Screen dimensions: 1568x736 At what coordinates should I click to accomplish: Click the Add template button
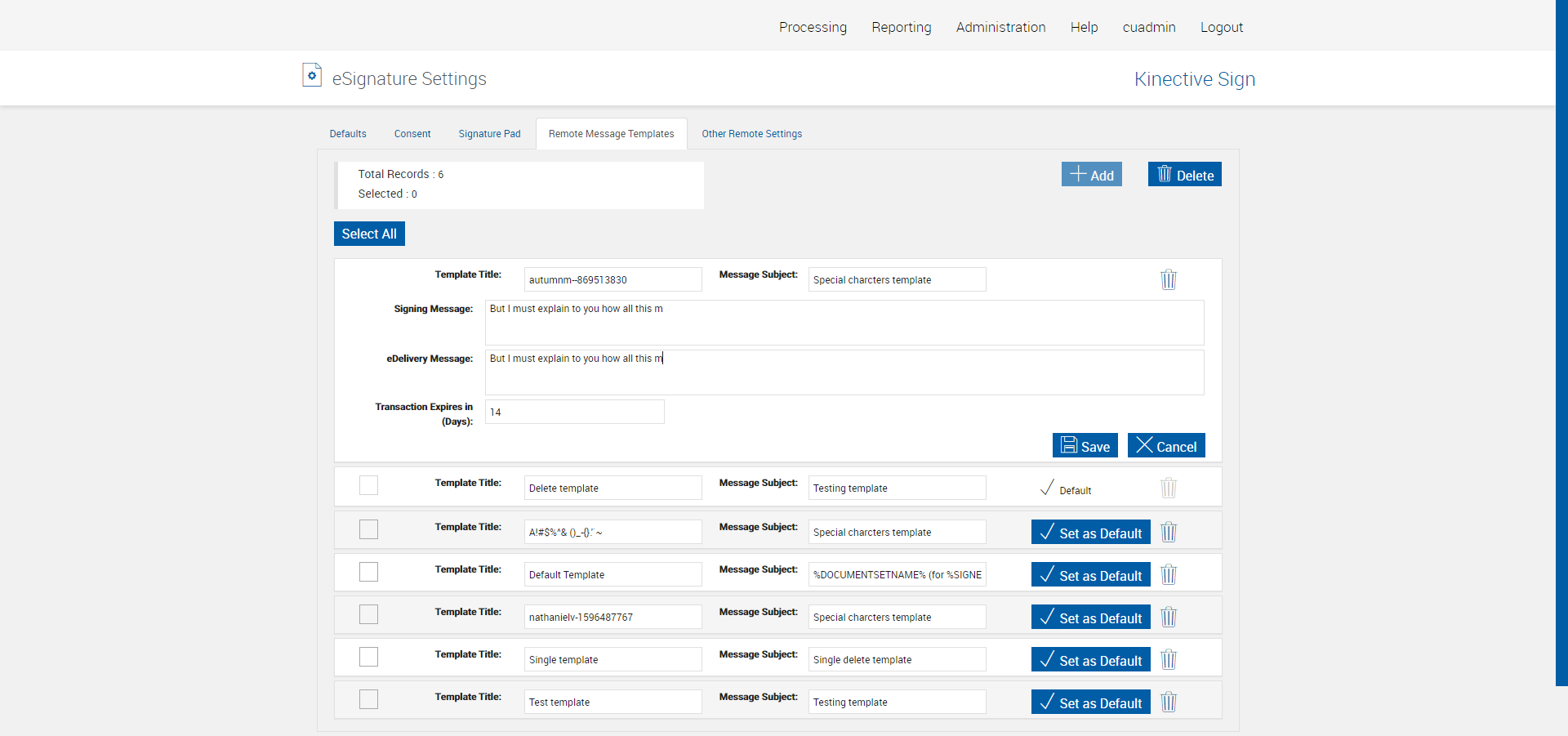point(1091,174)
